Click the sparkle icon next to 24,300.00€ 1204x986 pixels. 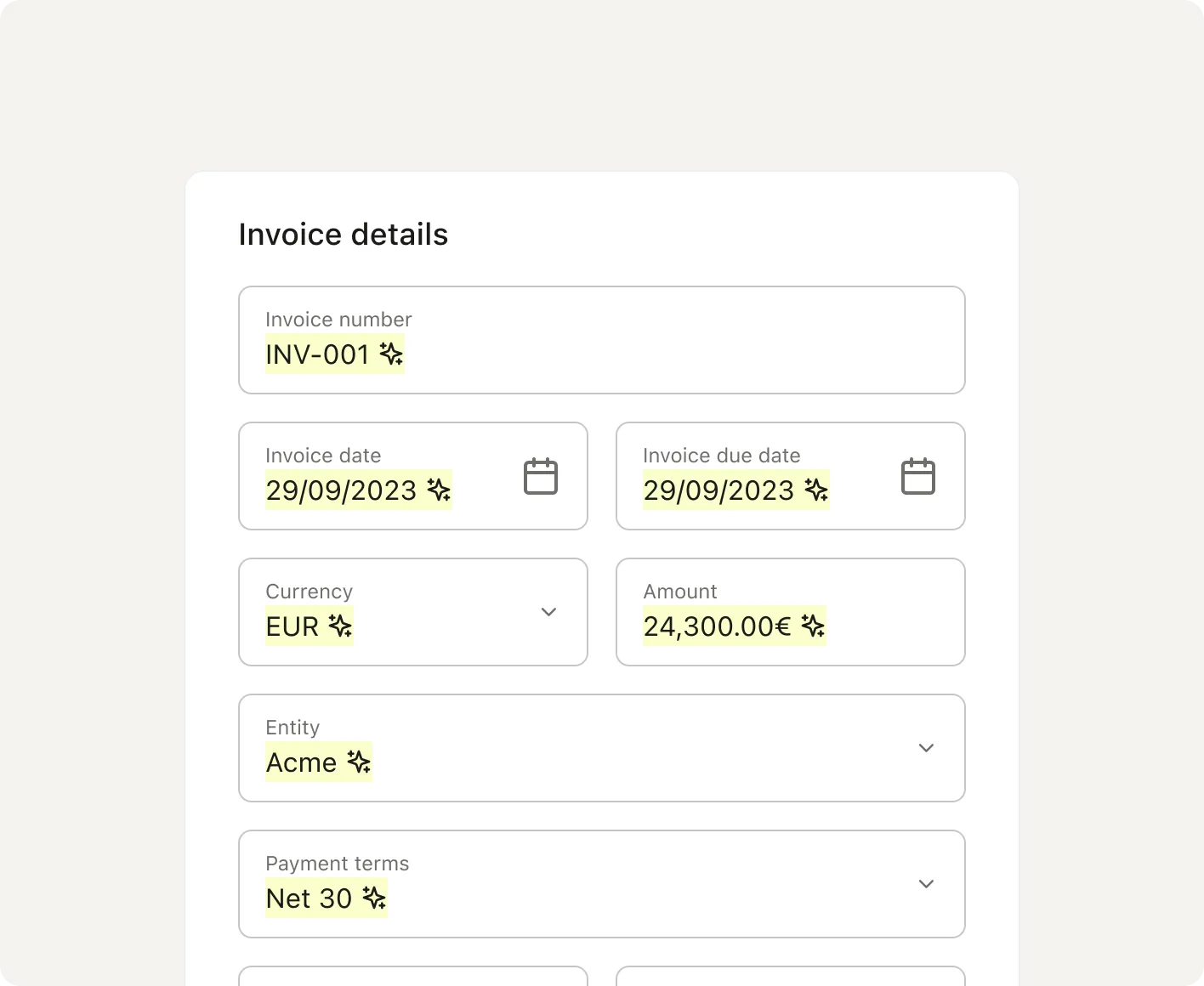[x=814, y=626]
